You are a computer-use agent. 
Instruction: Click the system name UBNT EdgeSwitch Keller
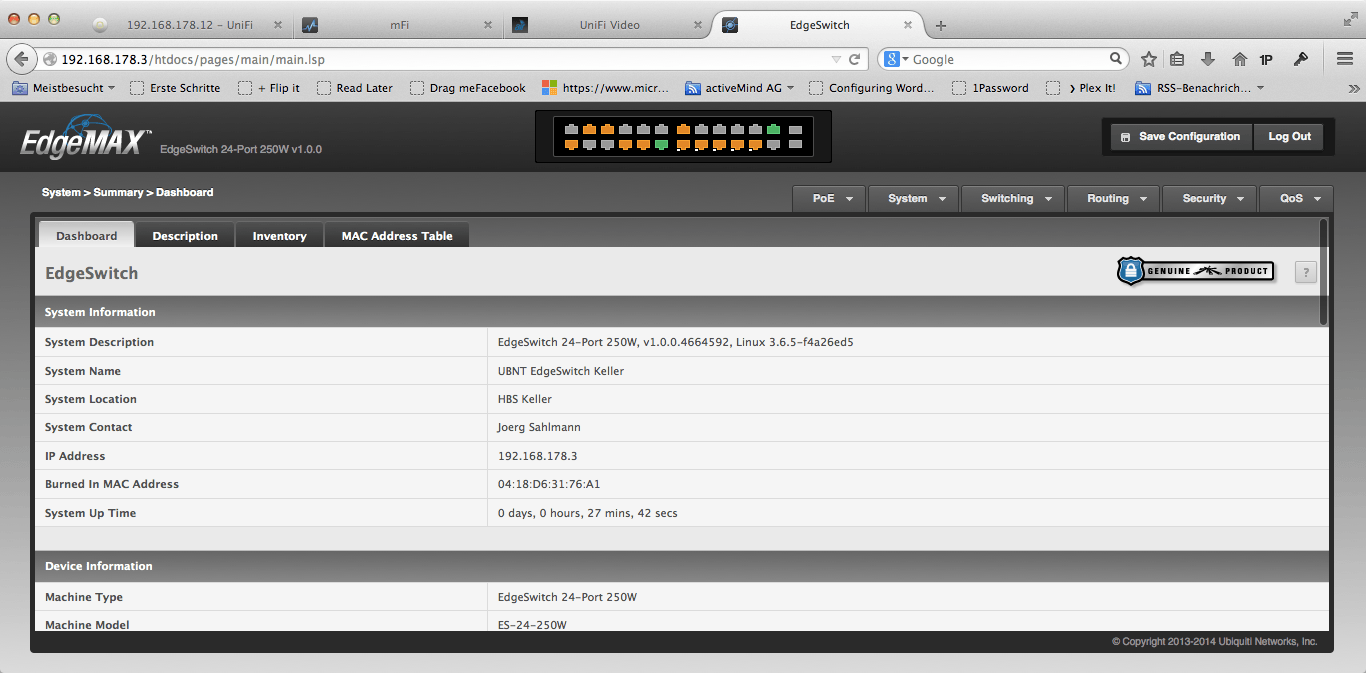tap(561, 371)
